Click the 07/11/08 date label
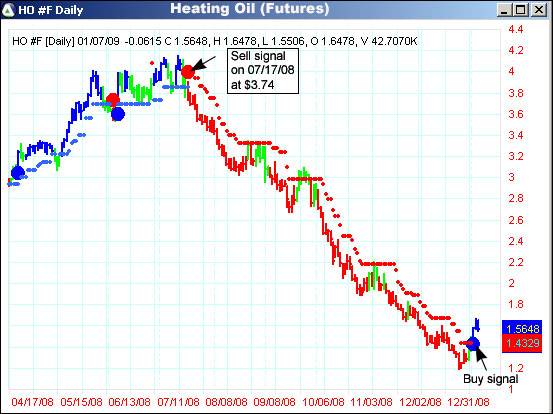Screen dimensions: 553x414 coord(178,402)
